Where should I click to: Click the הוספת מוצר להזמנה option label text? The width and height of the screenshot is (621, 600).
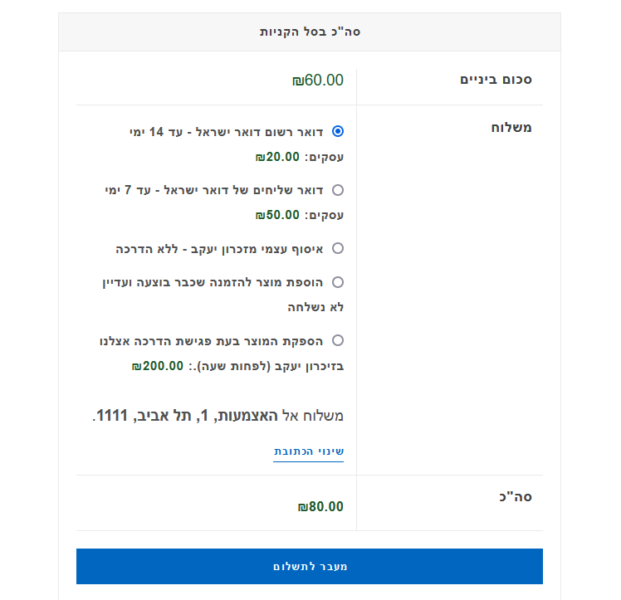coord(213,282)
